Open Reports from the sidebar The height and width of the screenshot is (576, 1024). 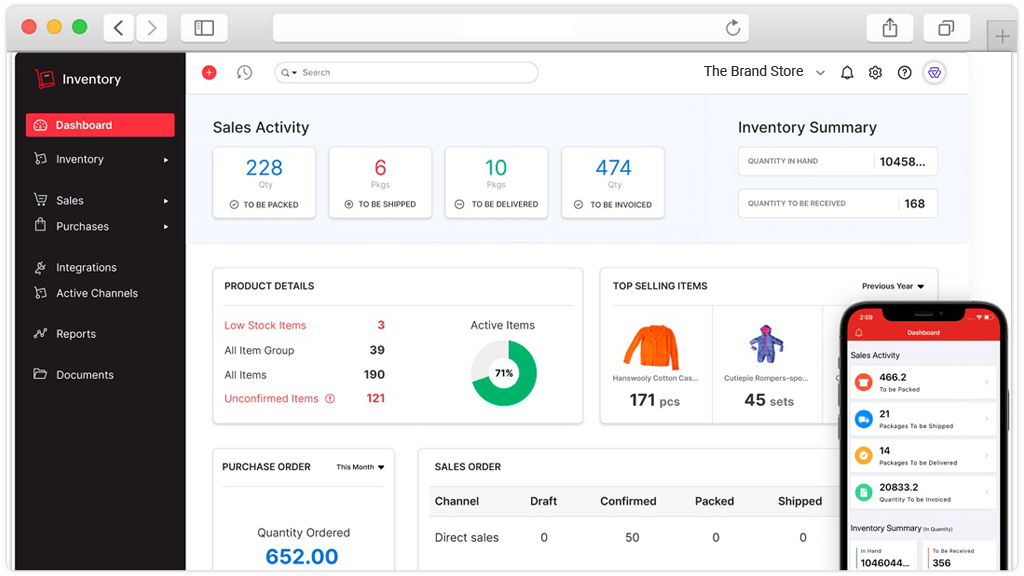pos(76,334)
